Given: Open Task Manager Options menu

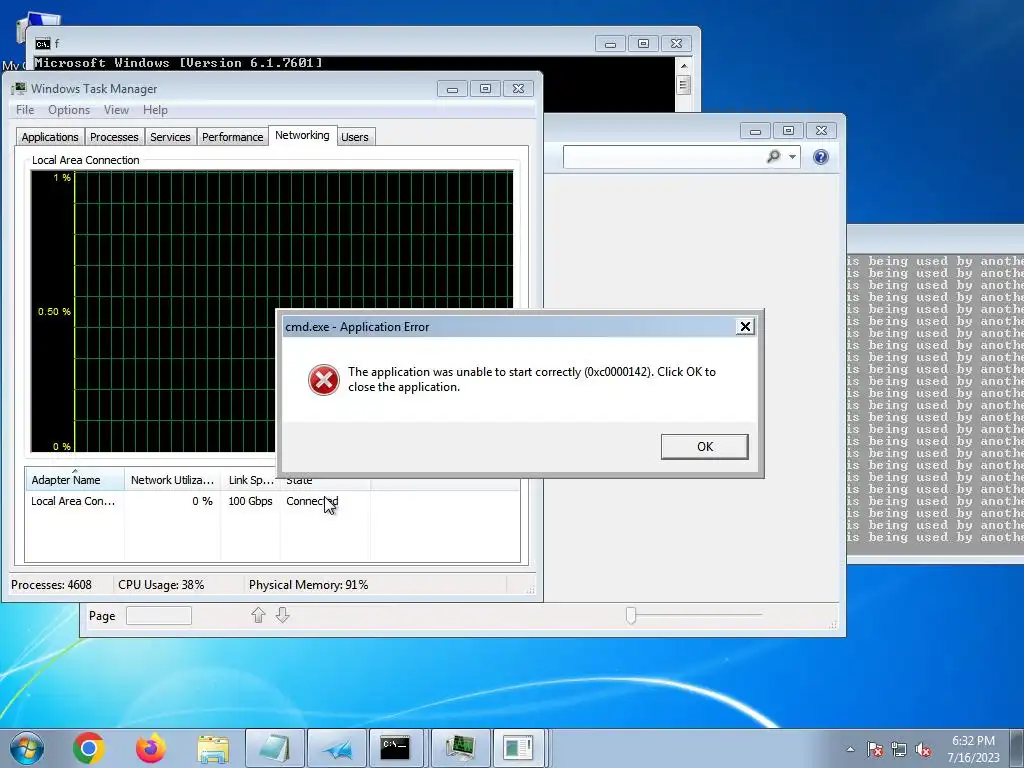Looking at the screenshot, I should (69, 110).
